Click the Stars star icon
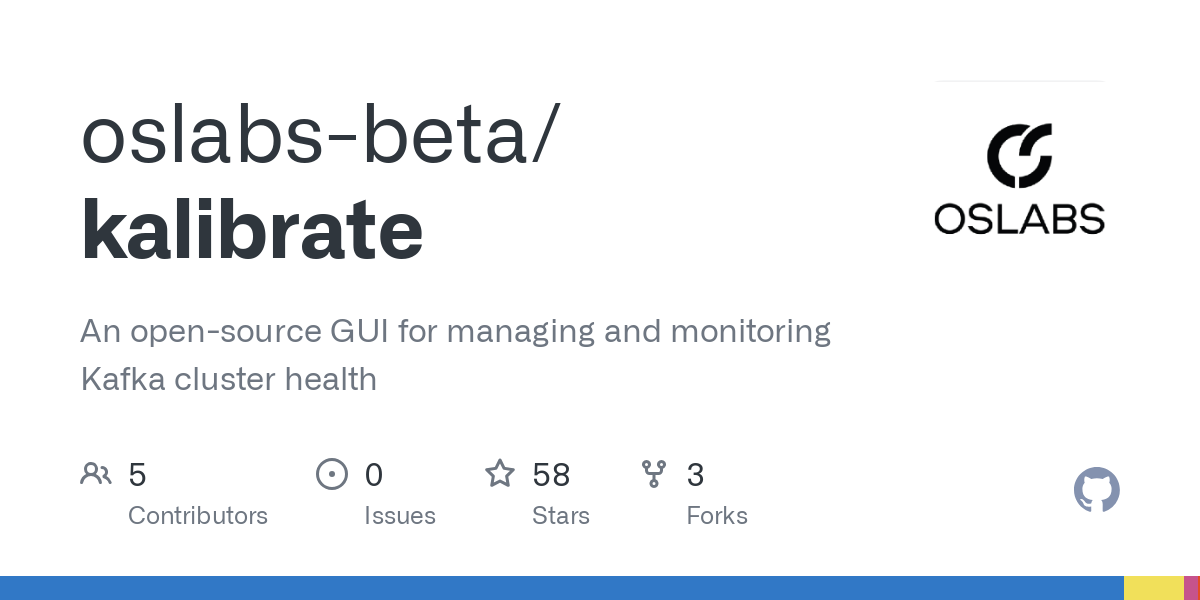1200x600 pixels. pyautogui.click(x=500, y=474)
